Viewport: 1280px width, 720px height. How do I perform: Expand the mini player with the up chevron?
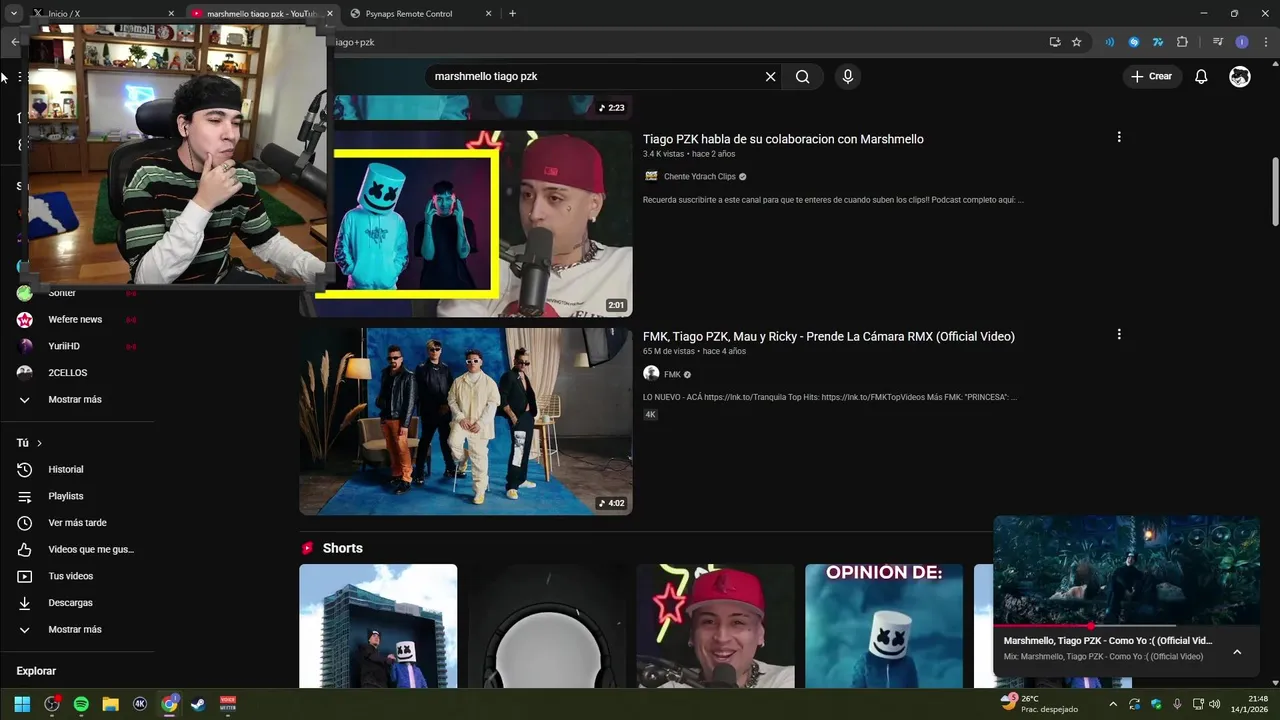click(x=1237, y=652)
